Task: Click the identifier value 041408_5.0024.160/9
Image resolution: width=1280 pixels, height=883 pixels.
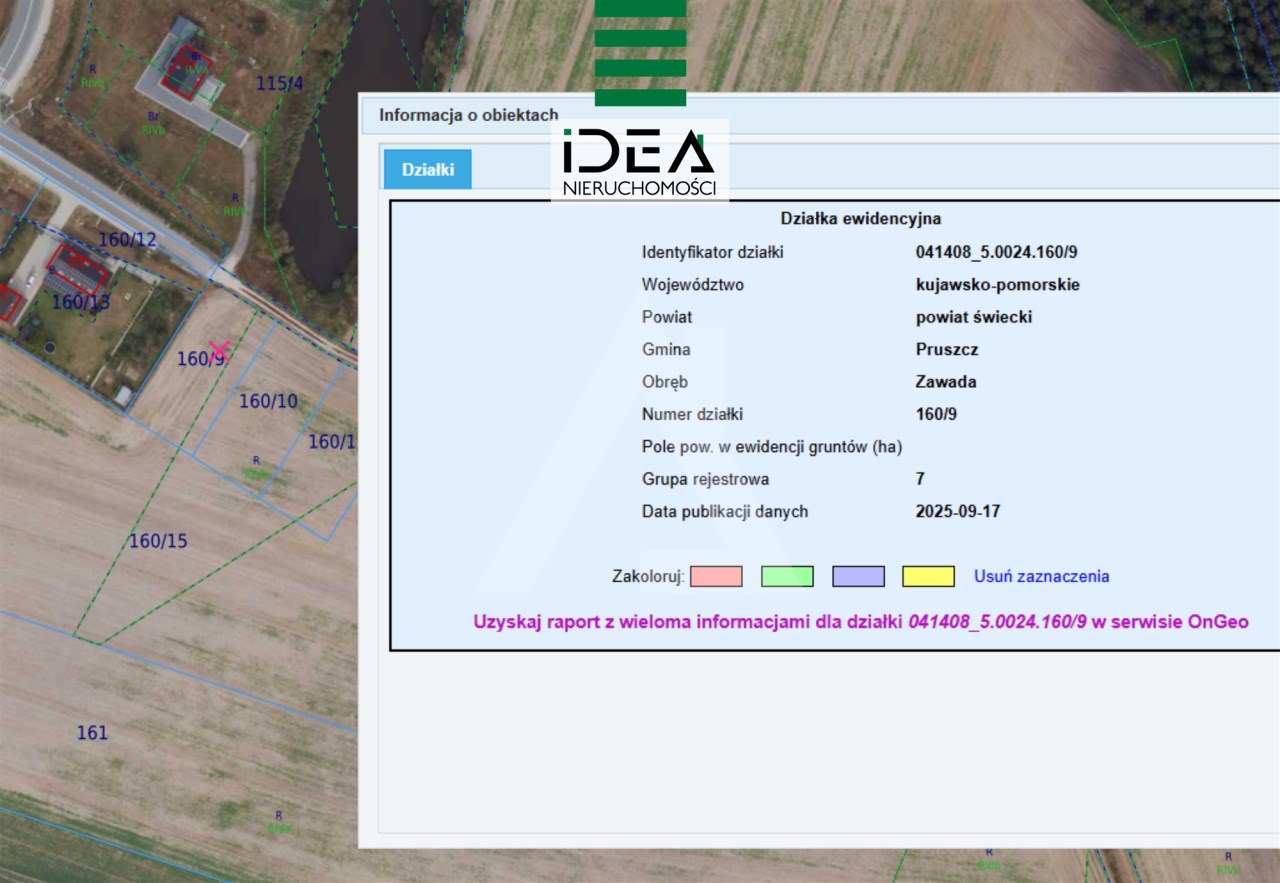Action: (996, 252)
